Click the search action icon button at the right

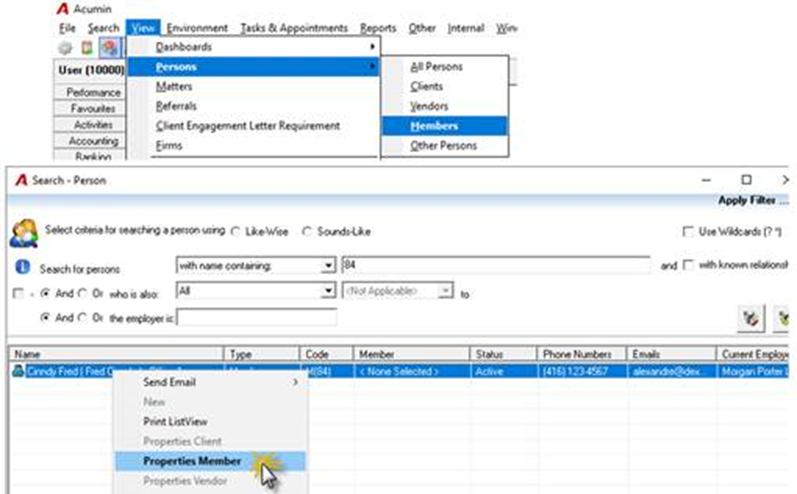pos(751,319)
